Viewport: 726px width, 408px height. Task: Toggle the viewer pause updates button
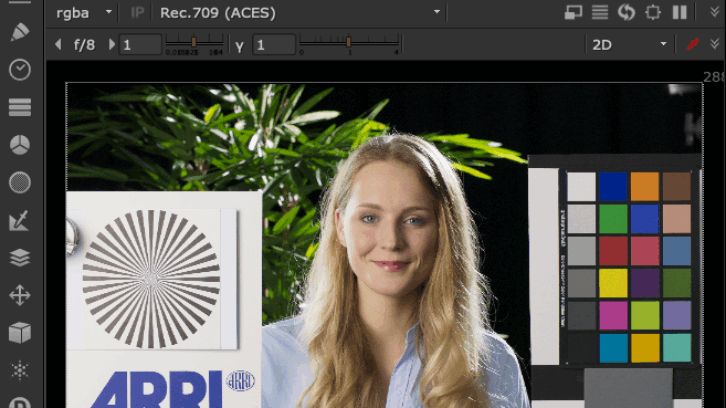pos(680,13)
